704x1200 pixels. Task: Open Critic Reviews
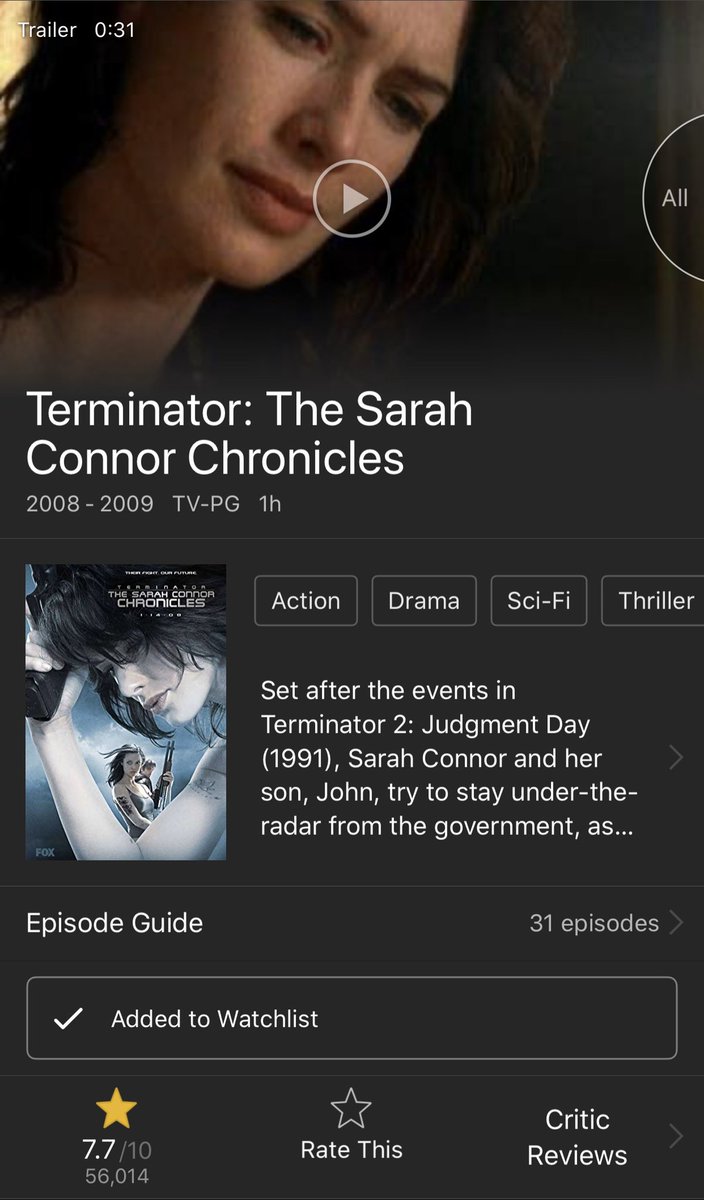[577, 1137]
